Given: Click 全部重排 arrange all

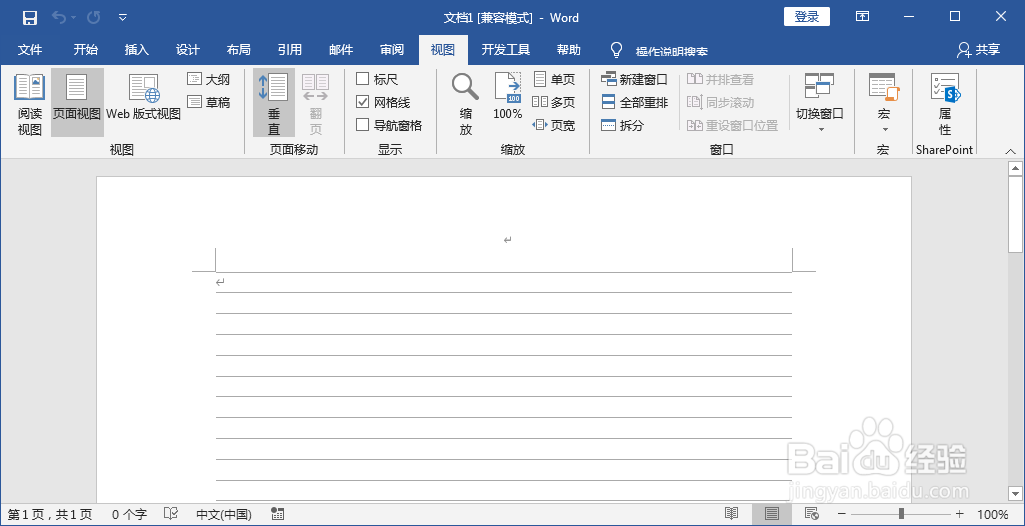Looking at the screenshot, I should coord(634,103).
